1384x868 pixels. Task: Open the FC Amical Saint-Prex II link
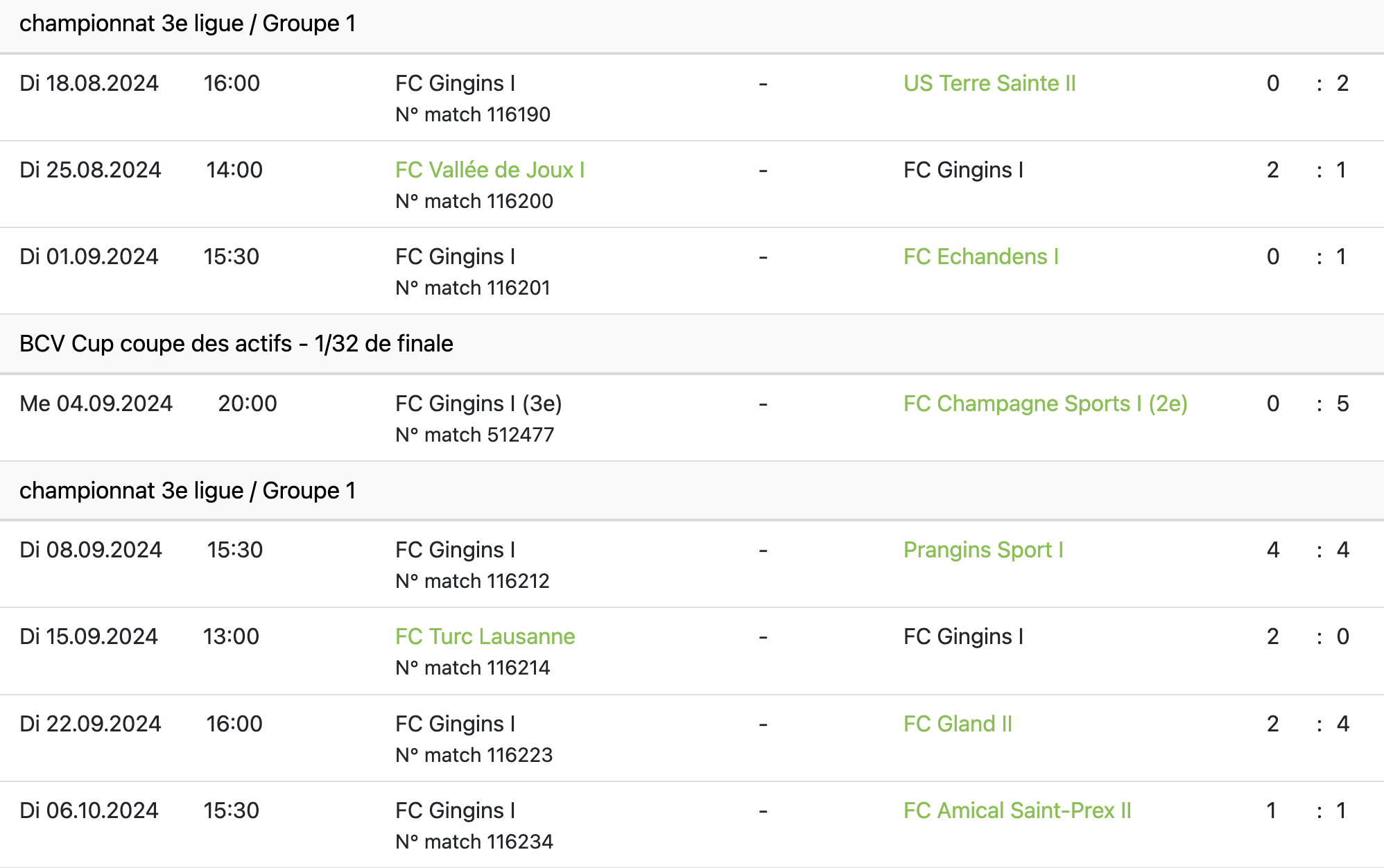click(1017, 810)
